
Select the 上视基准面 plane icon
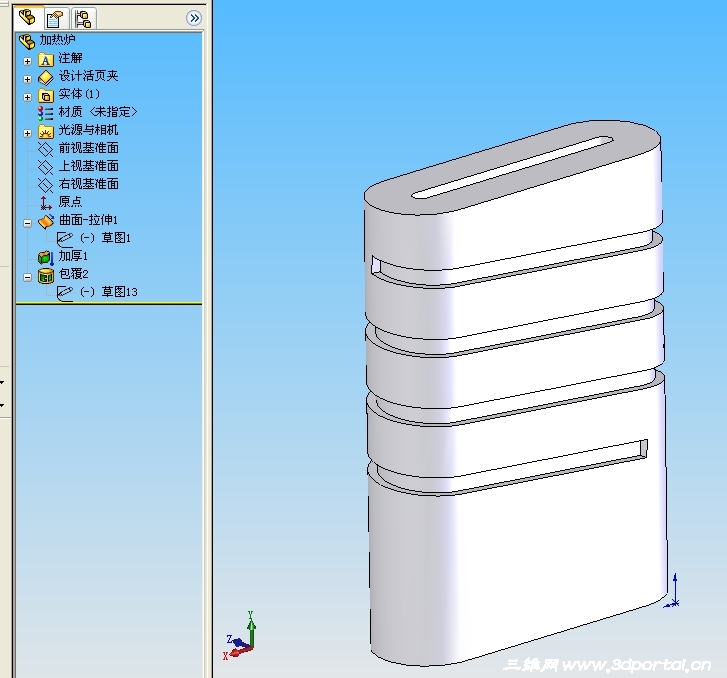(45, 167)
